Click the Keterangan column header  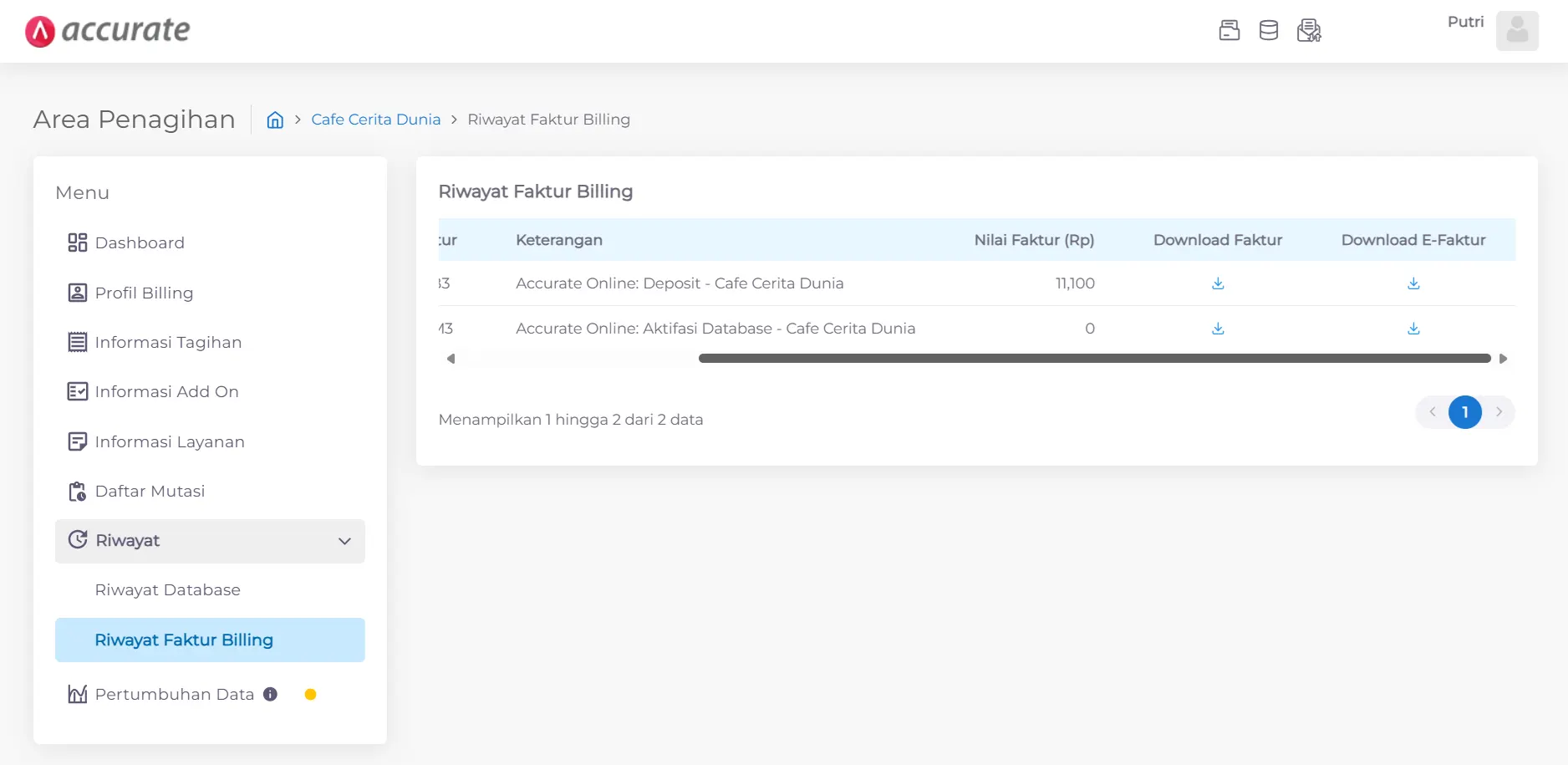[x=559, y=240]
